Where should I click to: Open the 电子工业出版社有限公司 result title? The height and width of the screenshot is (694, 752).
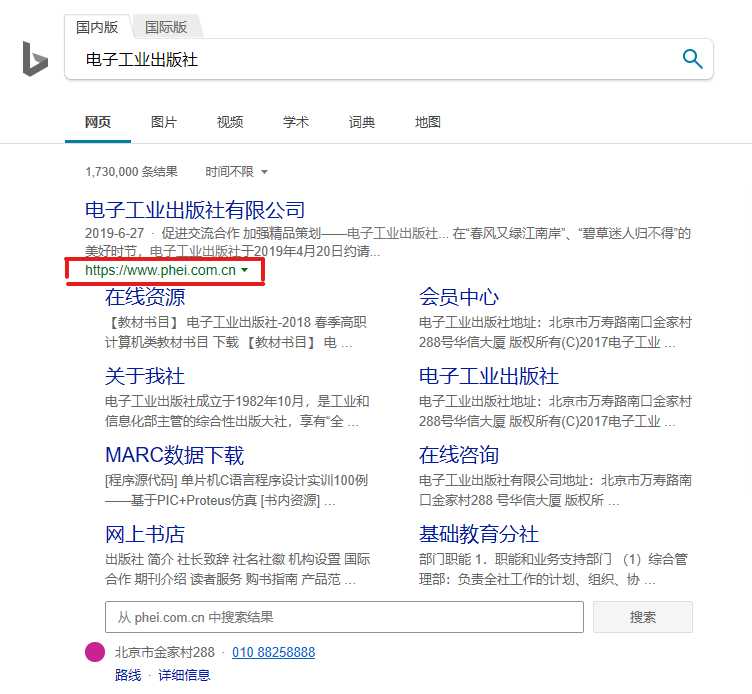pyautogui.click(x=195, y=210)
